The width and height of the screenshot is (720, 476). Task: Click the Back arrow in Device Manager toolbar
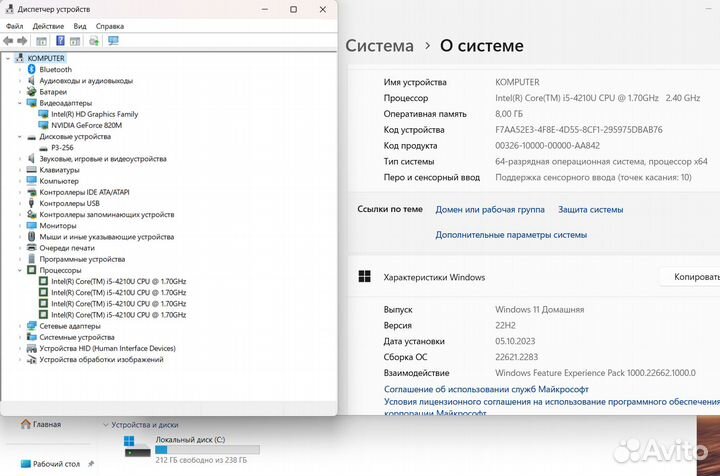tap(8, 41)
